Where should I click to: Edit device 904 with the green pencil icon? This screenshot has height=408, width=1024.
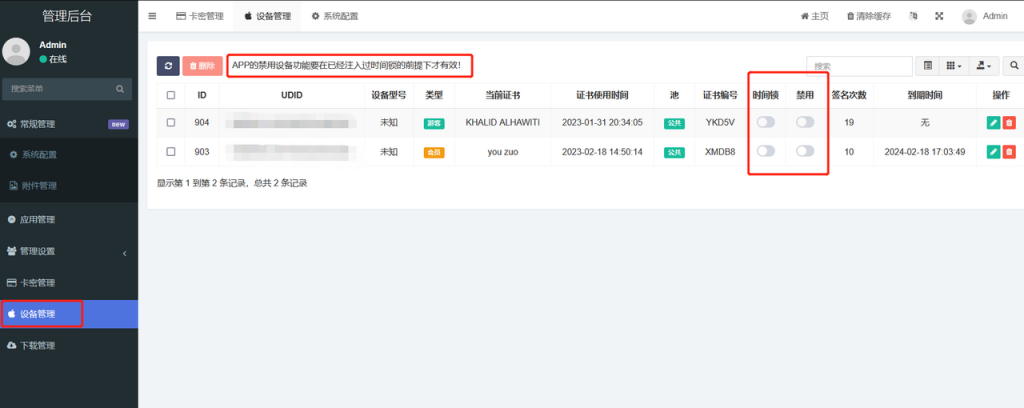[993, 123]
